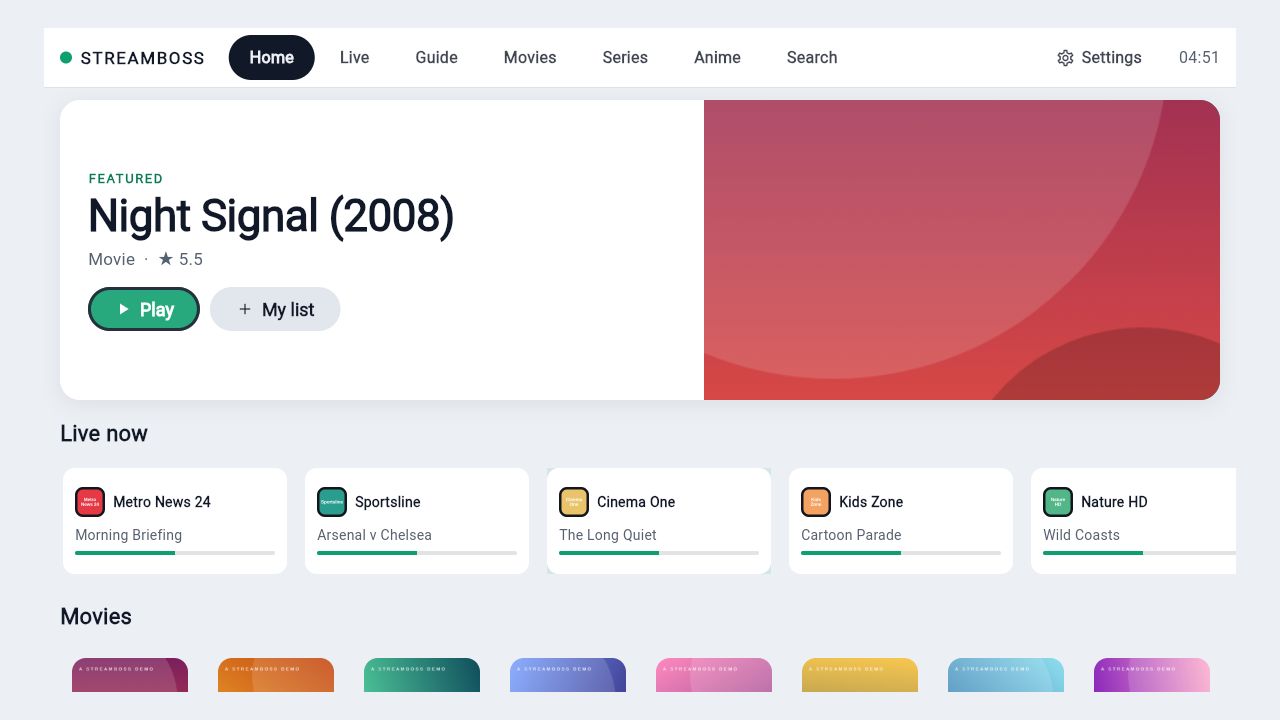Play the featured movie Night Signal
The width and height of the screenshot is (1280, 720).
coord(144,309)
